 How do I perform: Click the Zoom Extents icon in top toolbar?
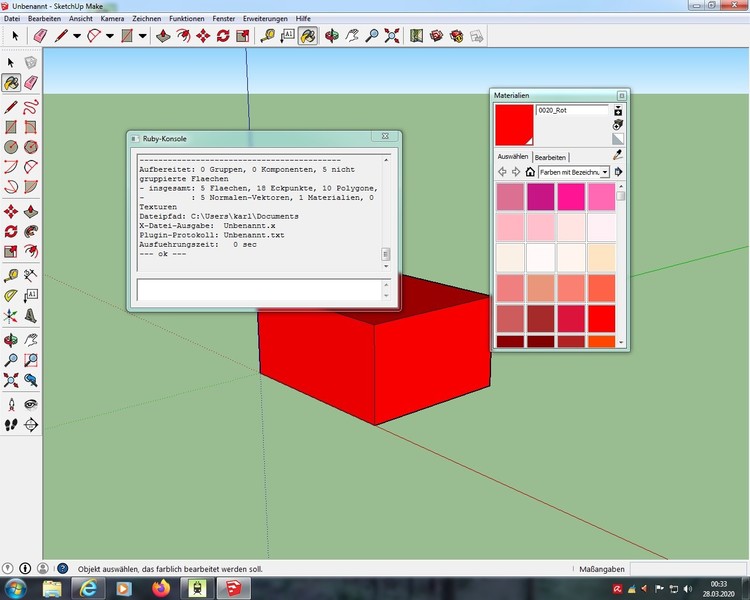tap(391, 35)
